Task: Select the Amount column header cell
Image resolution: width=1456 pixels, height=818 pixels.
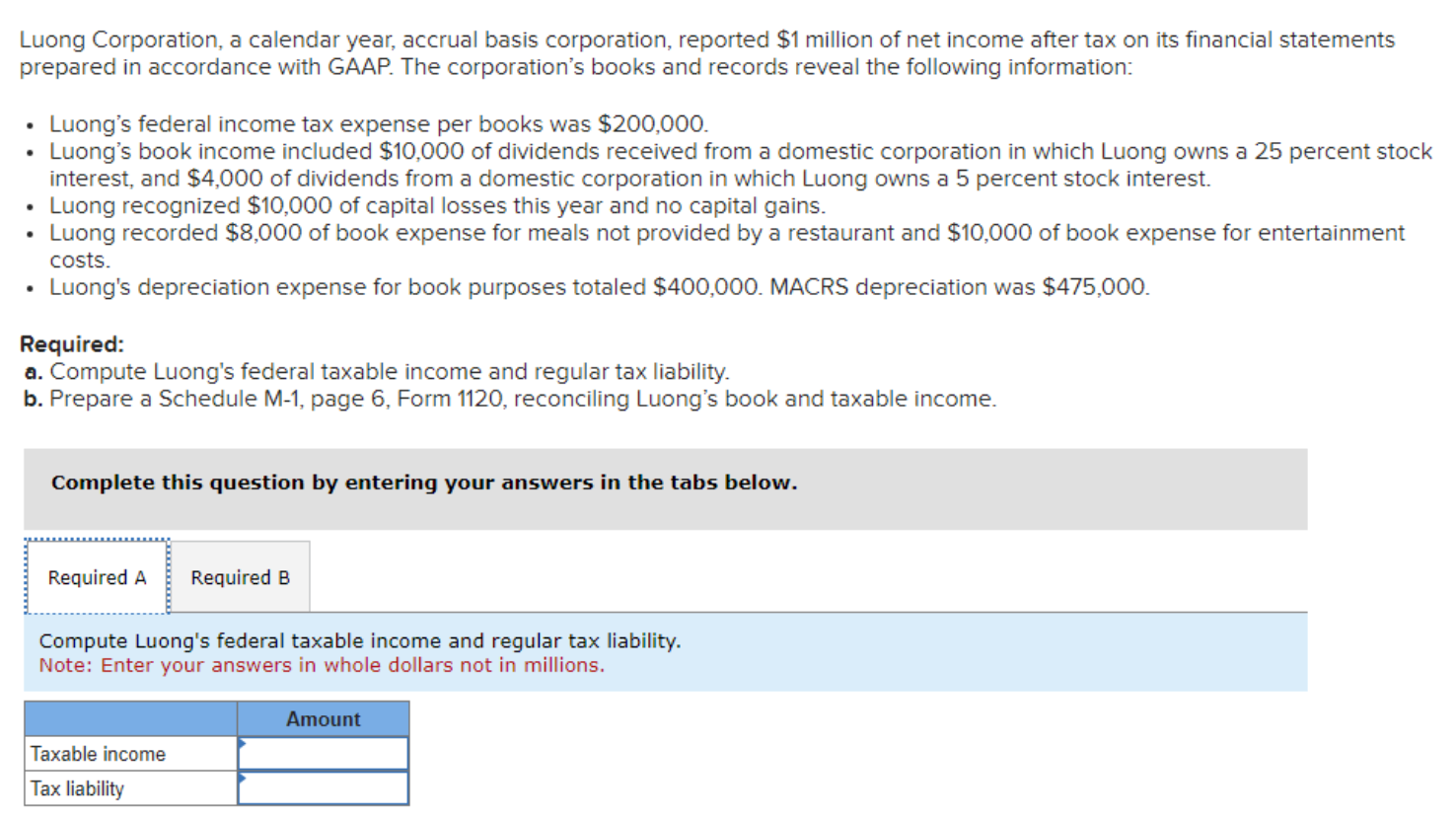Action: (x=323, y=718)
